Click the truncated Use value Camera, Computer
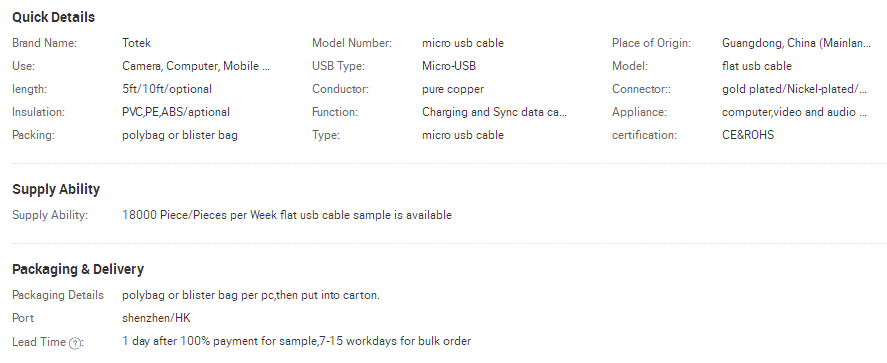This screenshot has height=363, width=887. 196,66
